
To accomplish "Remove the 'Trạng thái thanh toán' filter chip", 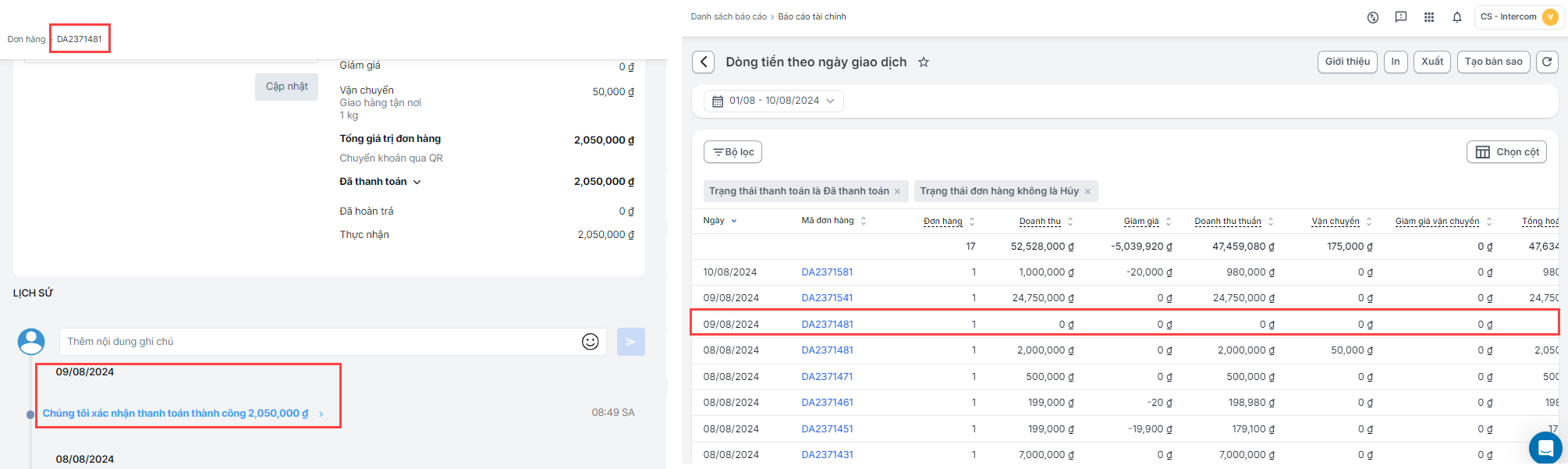I will (x=897, y=192).
